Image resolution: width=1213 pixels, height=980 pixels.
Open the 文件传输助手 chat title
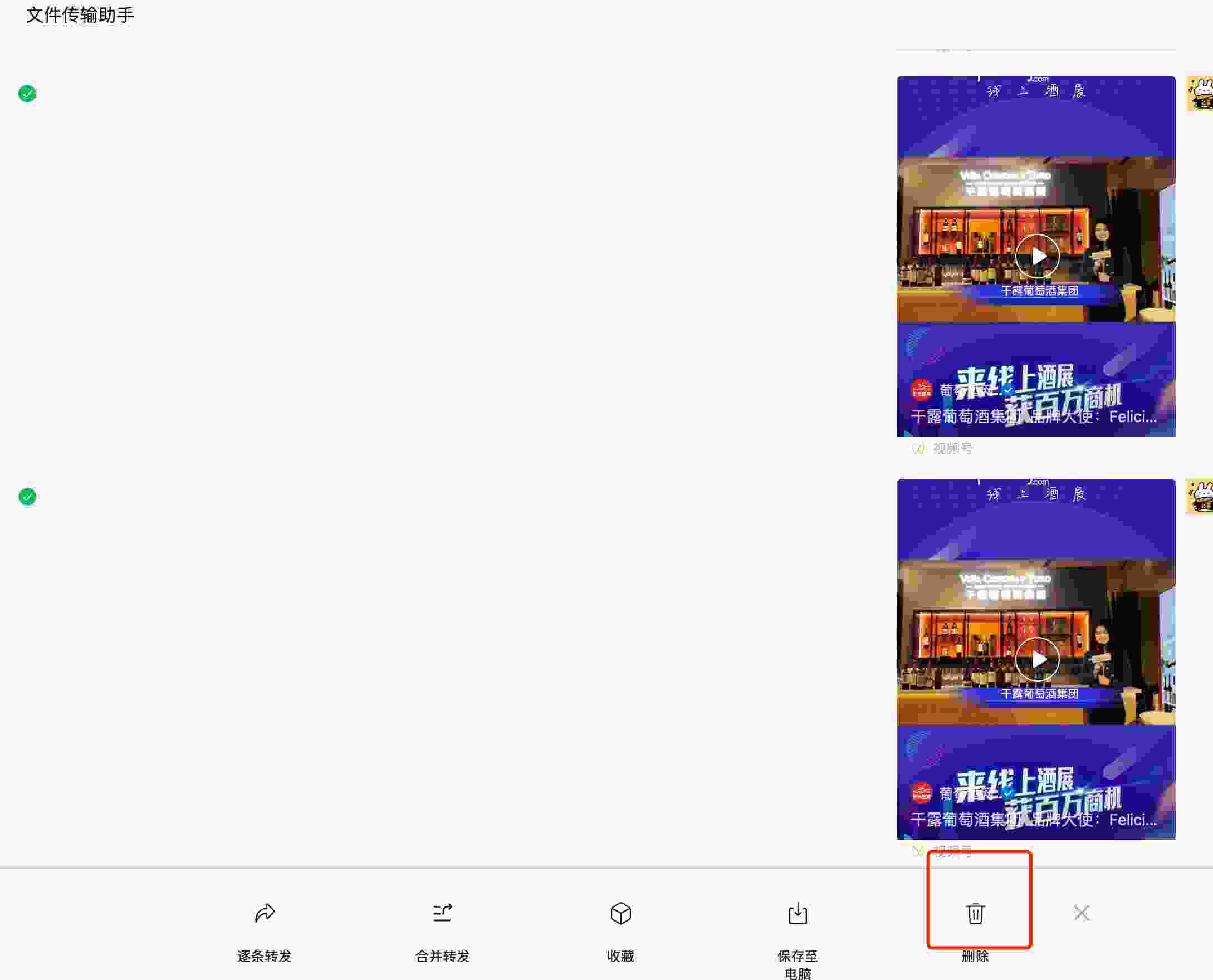pos(80,15)
